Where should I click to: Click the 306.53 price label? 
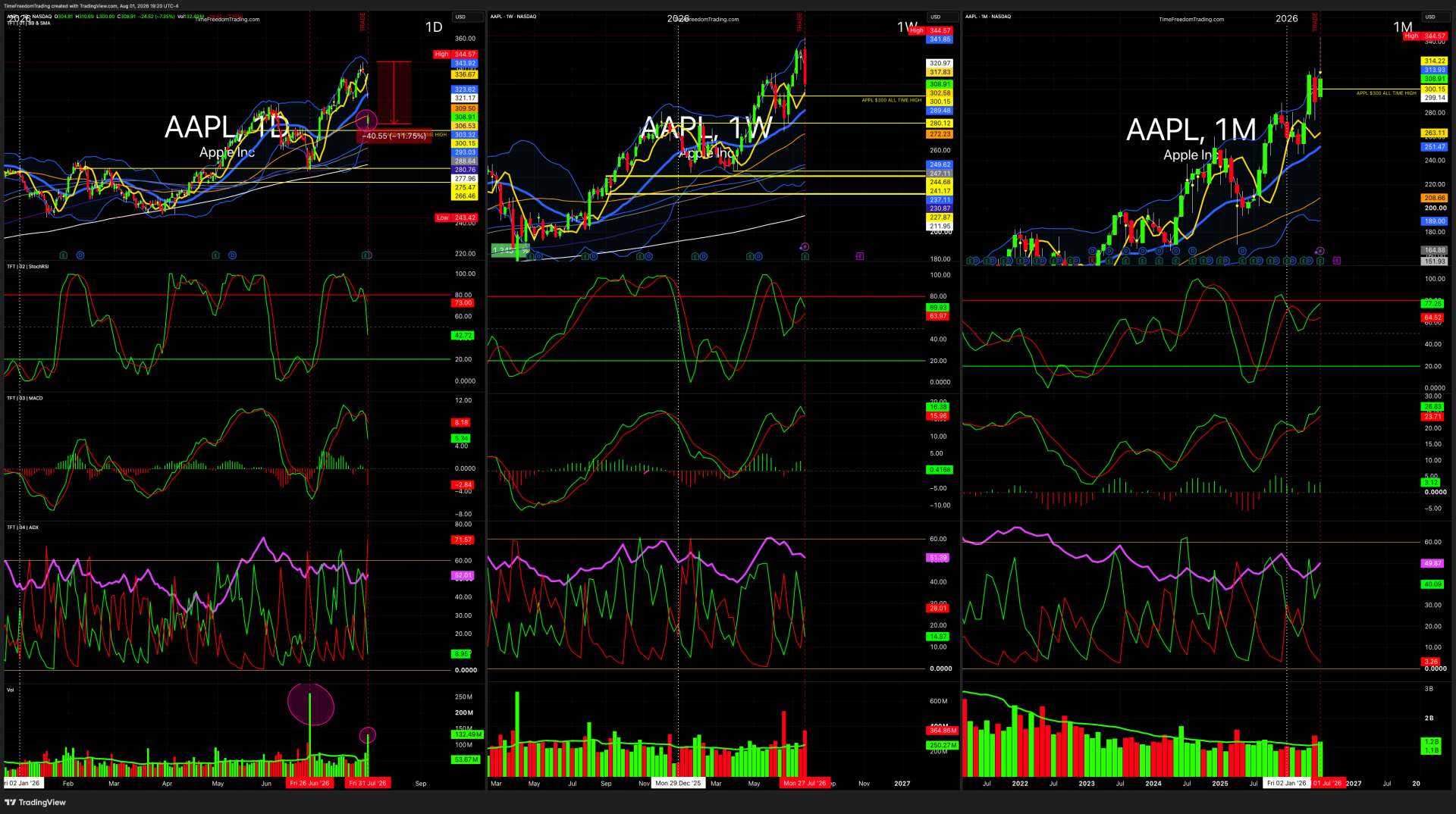point(465,126)
